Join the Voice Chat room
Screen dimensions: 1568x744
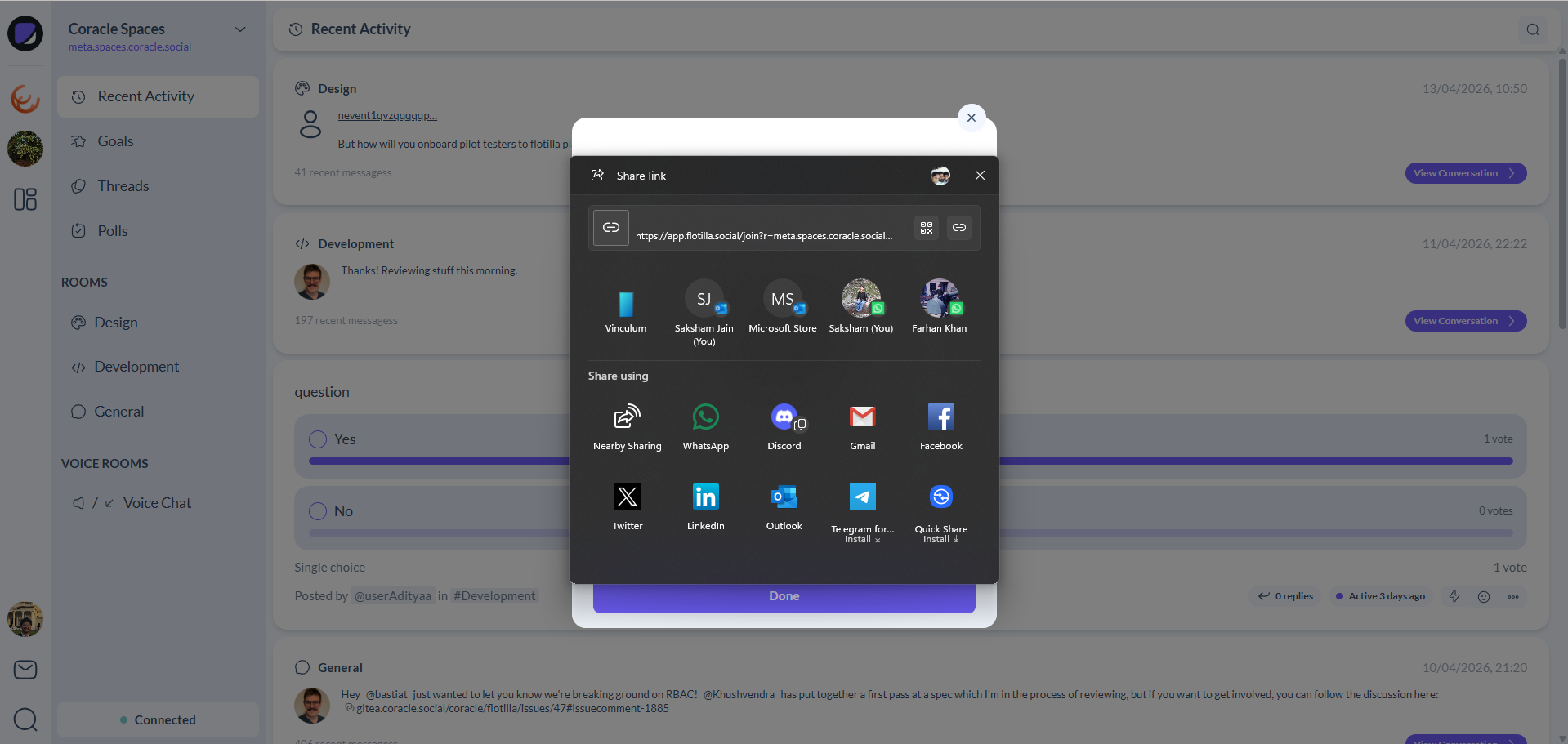[158, 503]
